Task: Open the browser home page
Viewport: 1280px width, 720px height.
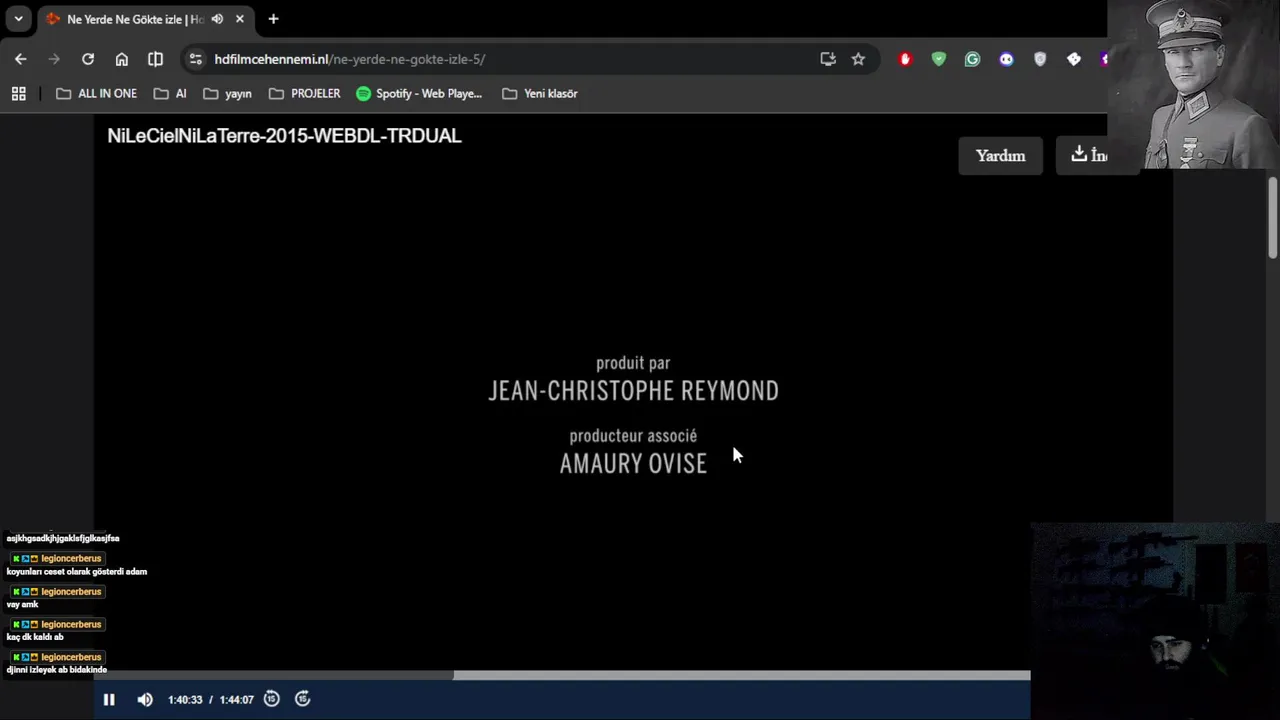Action: pos(122,59)
